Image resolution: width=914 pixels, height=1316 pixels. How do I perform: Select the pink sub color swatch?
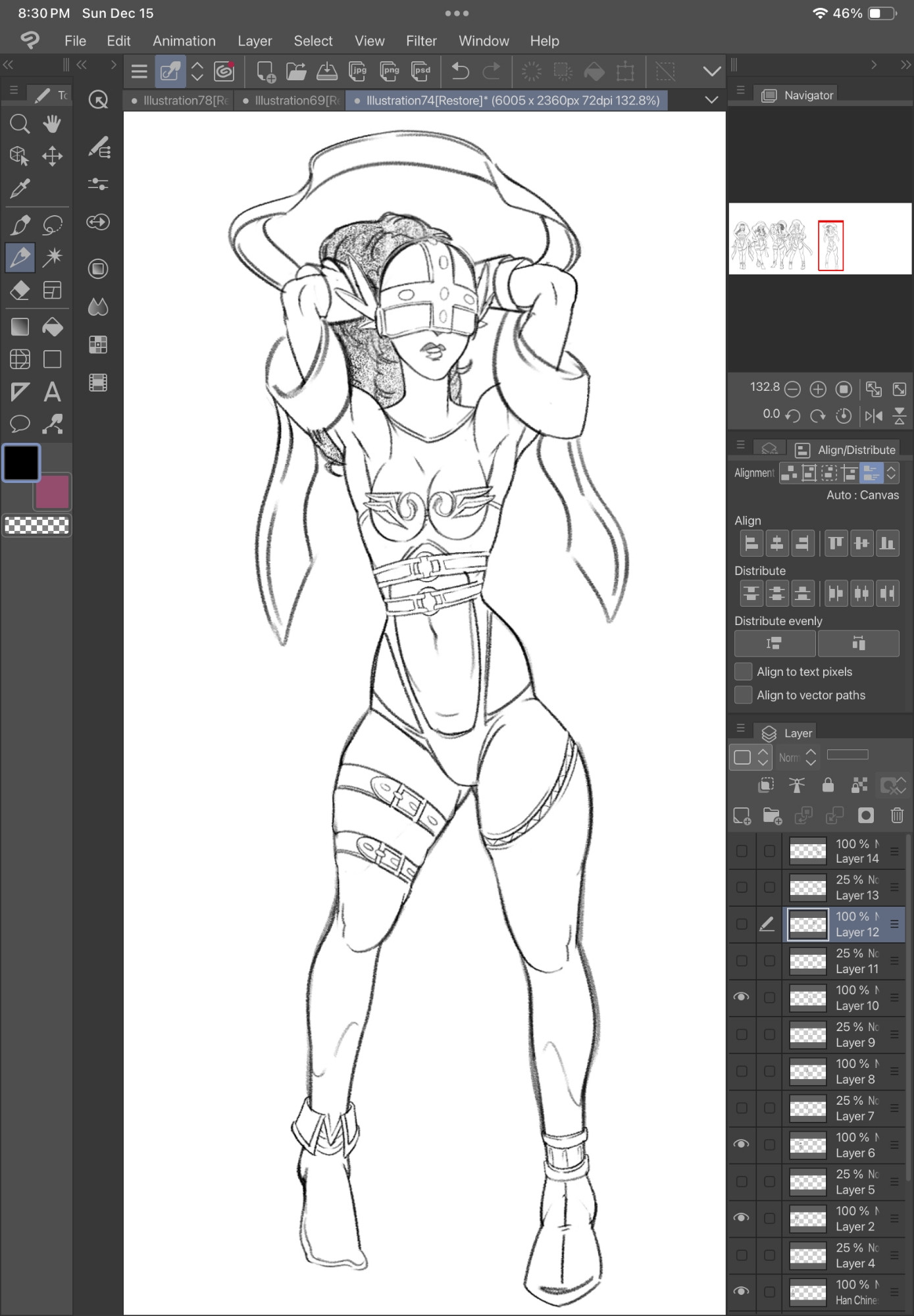53,492
